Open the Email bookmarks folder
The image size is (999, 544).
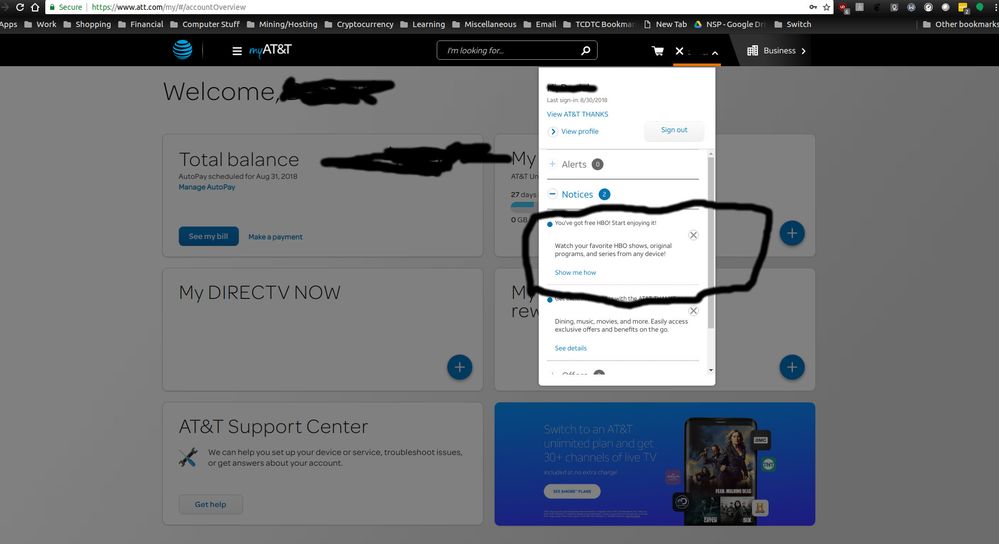[x=540, y=24]
